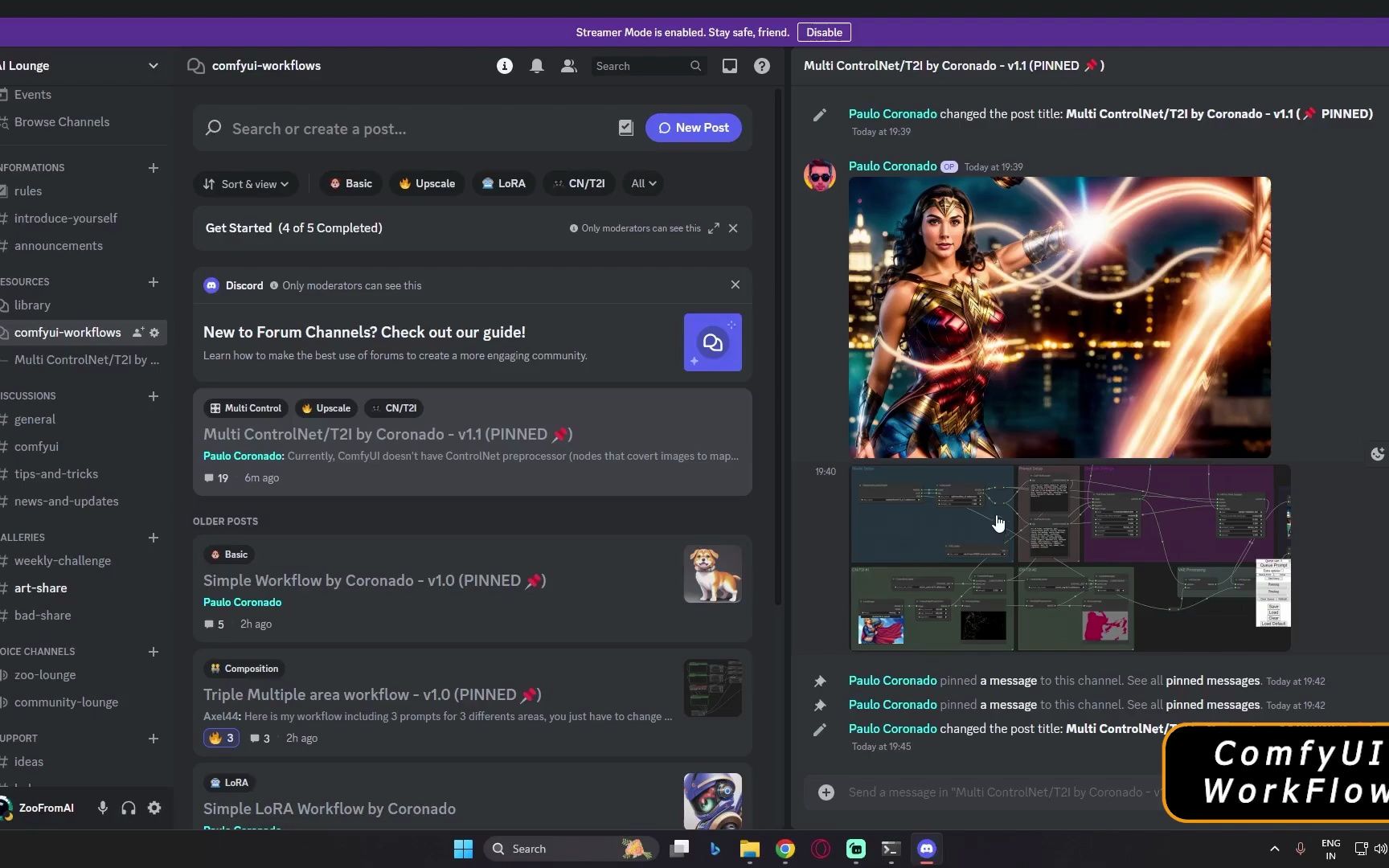Open the Simple LoRA Workflow post
Screen dimensions: 1389x868
473,796
